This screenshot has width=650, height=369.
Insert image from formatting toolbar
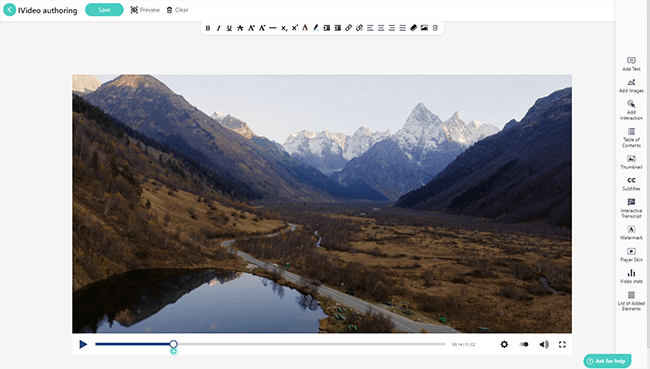click(x=424, y=28)
